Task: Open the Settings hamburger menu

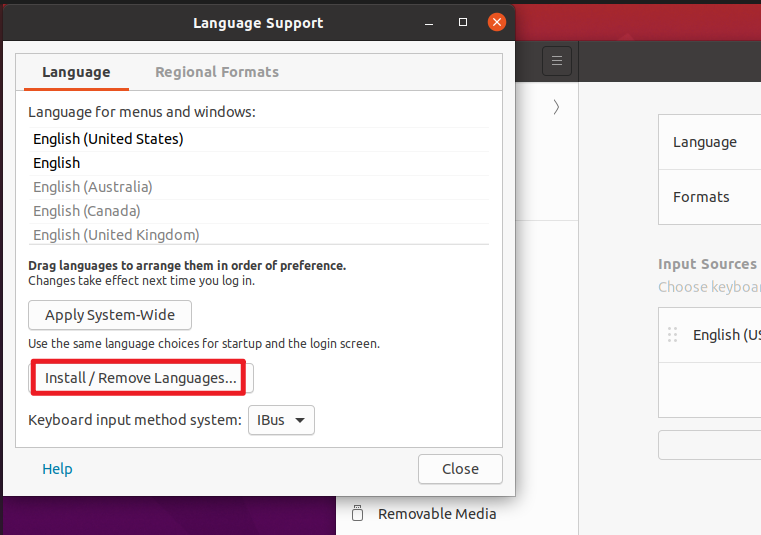Action: tap(557, 61)
